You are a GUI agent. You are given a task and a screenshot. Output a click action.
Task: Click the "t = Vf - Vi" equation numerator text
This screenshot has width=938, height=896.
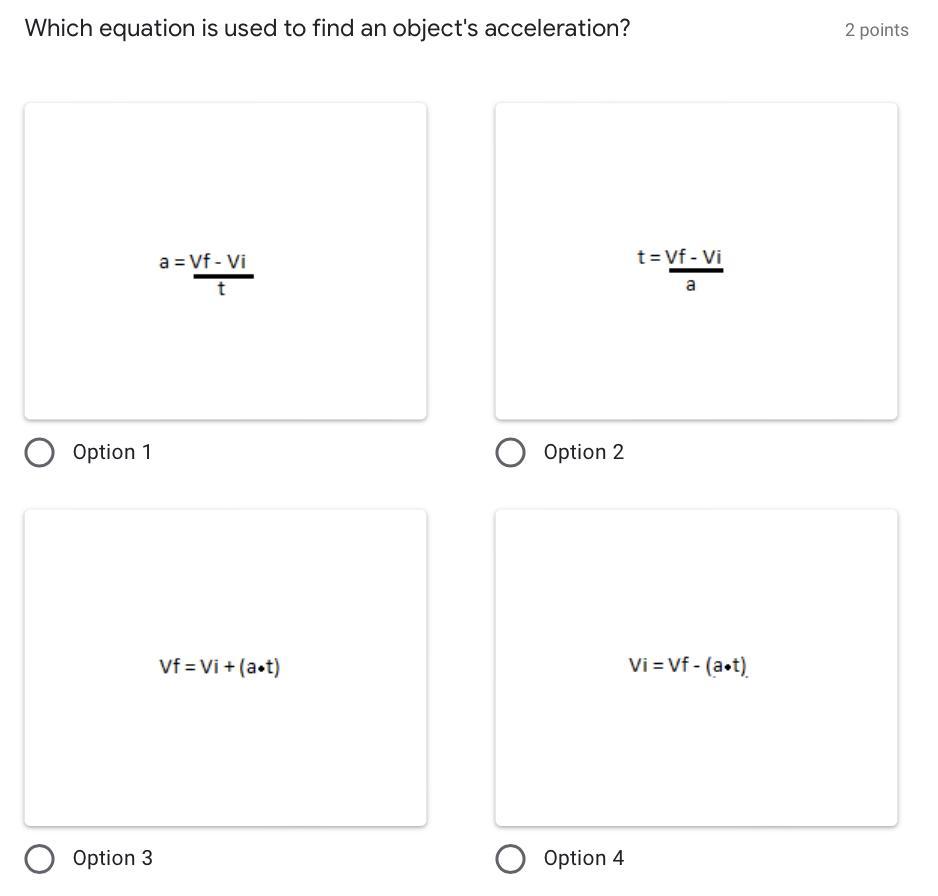tap(680, 257)
